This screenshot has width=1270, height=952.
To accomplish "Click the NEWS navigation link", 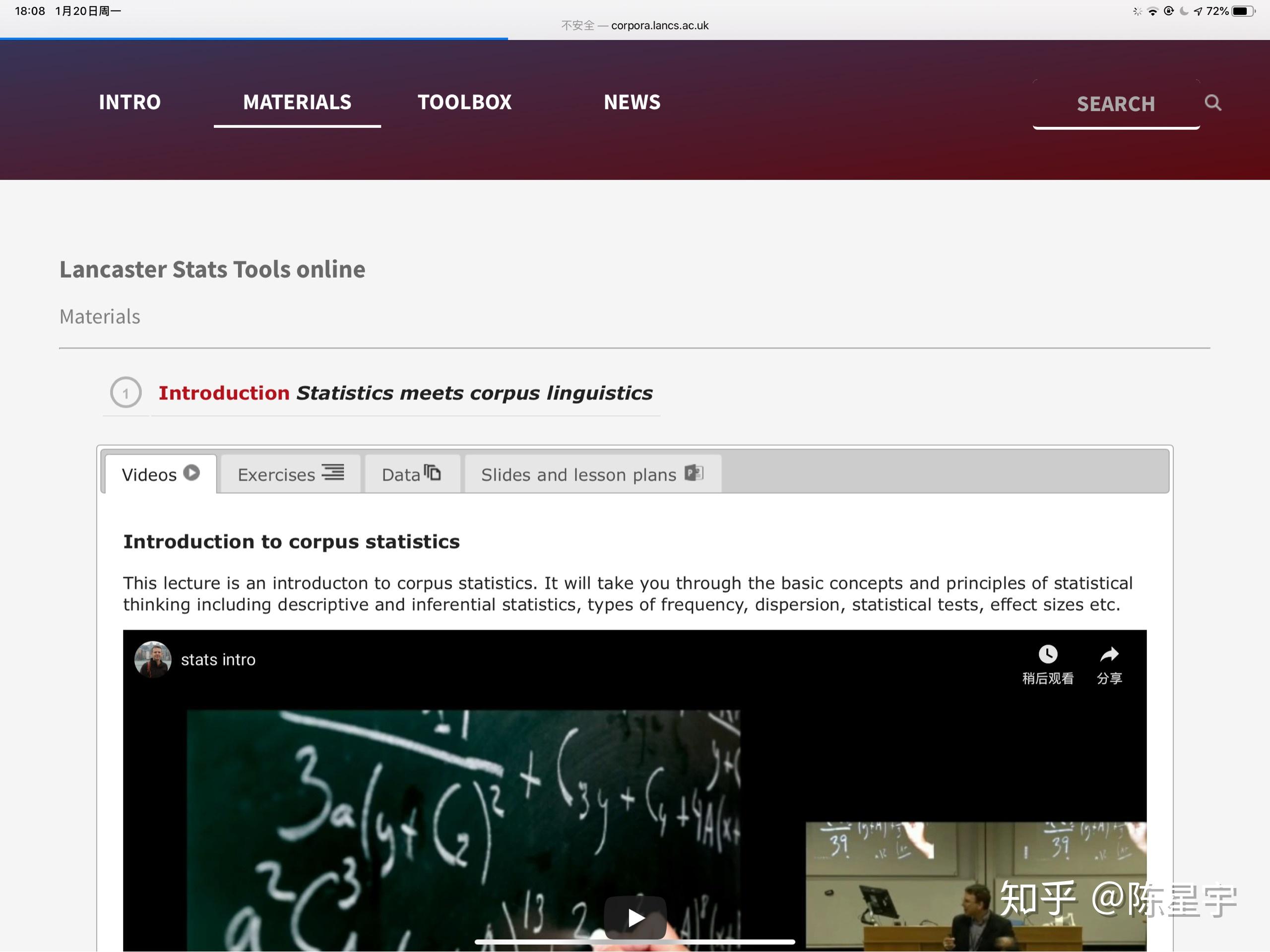I will (x=632, y=102).
